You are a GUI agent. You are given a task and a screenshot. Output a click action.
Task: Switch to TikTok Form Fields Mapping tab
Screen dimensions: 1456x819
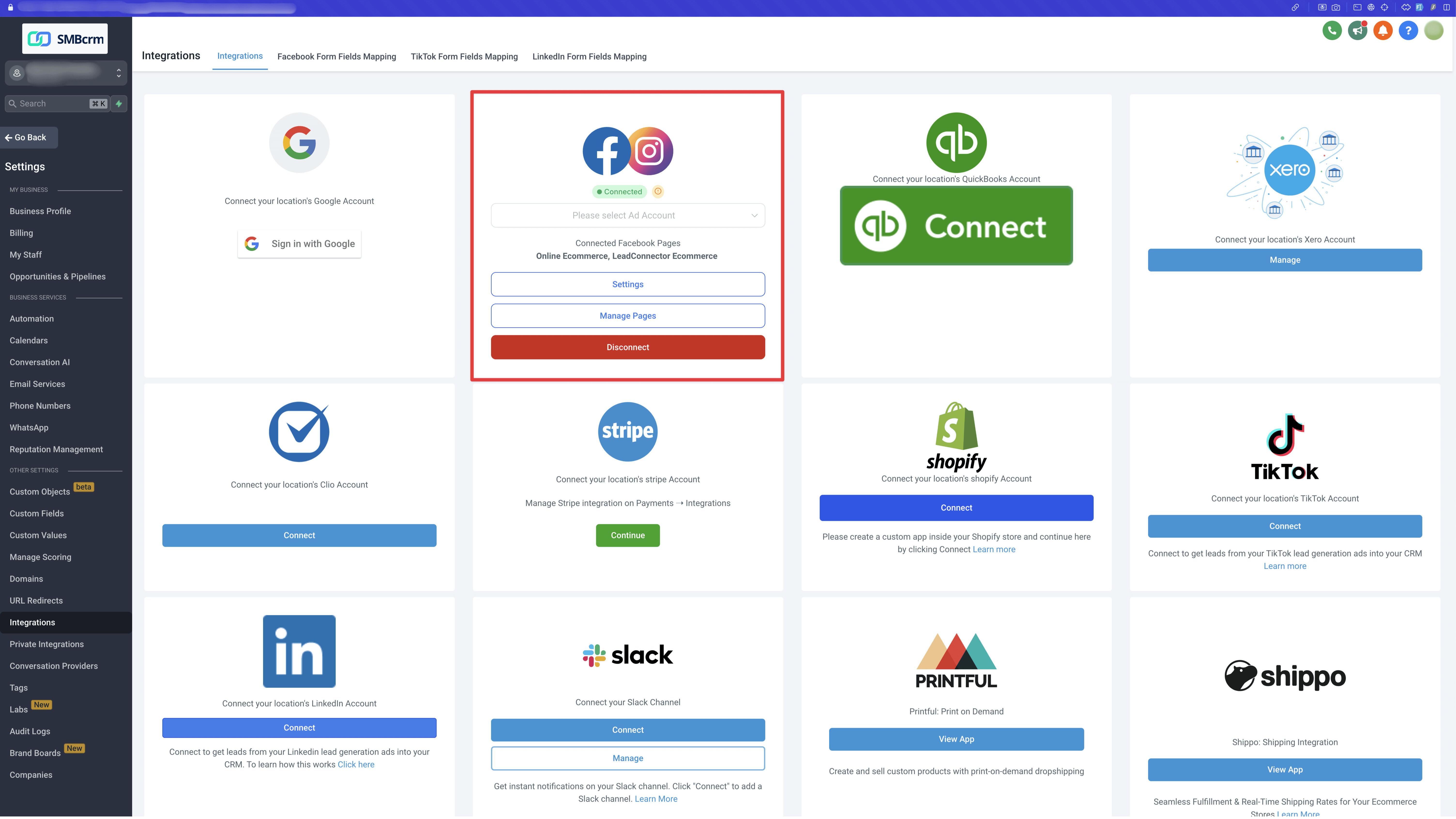[x=464, y=57]
